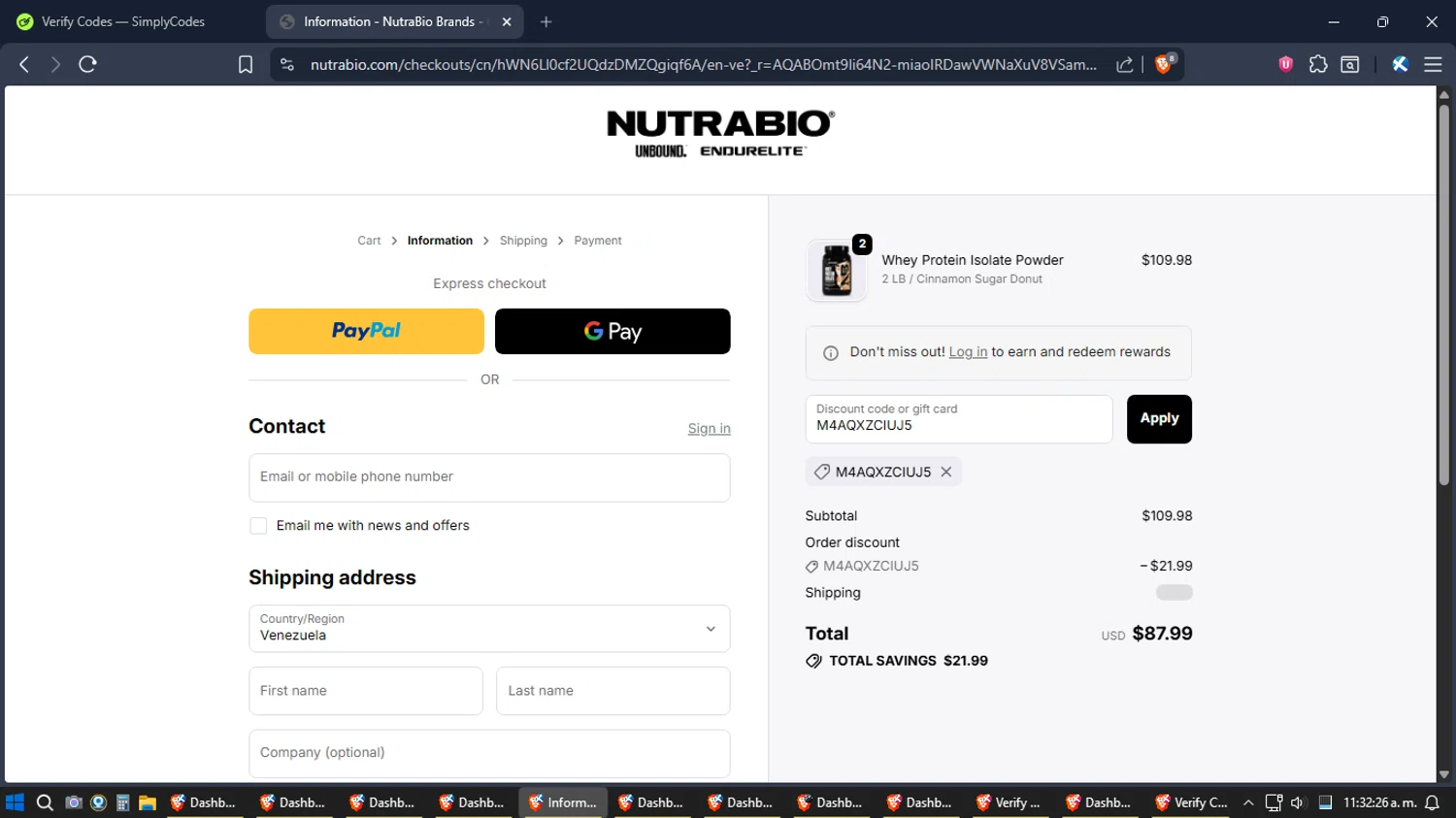This screenshot has height=818, width=1456.
Task: Click the Whey Protein Isolate Powder title
Action: click(973, 260)
